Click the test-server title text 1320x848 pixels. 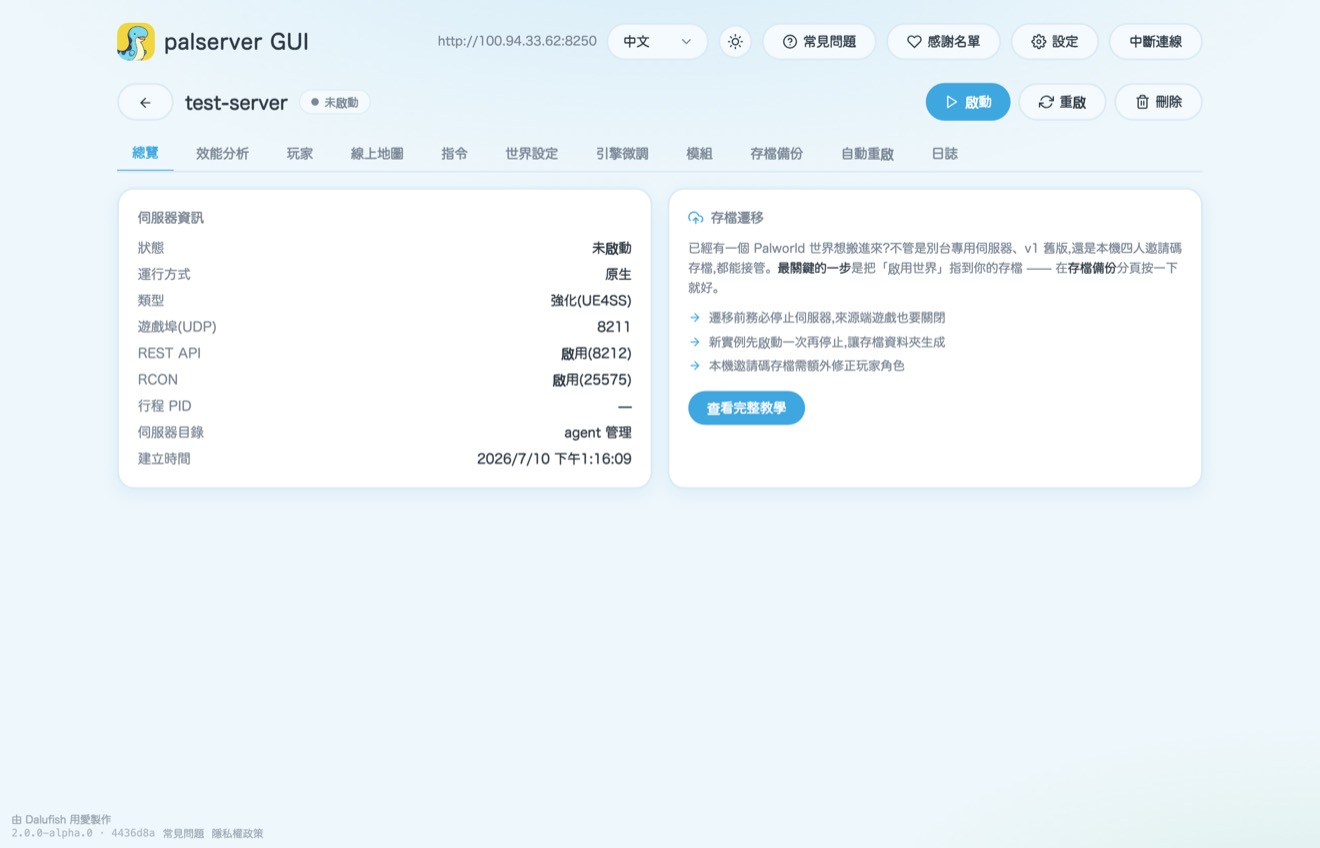point(236,102)
